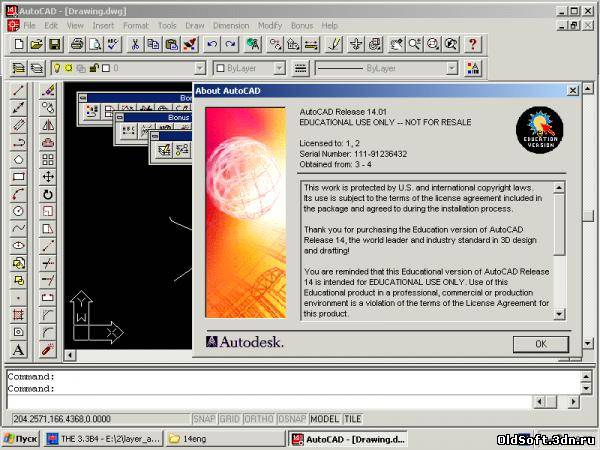Toggle layer freeze sun icon
Screen dimensions: 600x450
click(68, 68)
